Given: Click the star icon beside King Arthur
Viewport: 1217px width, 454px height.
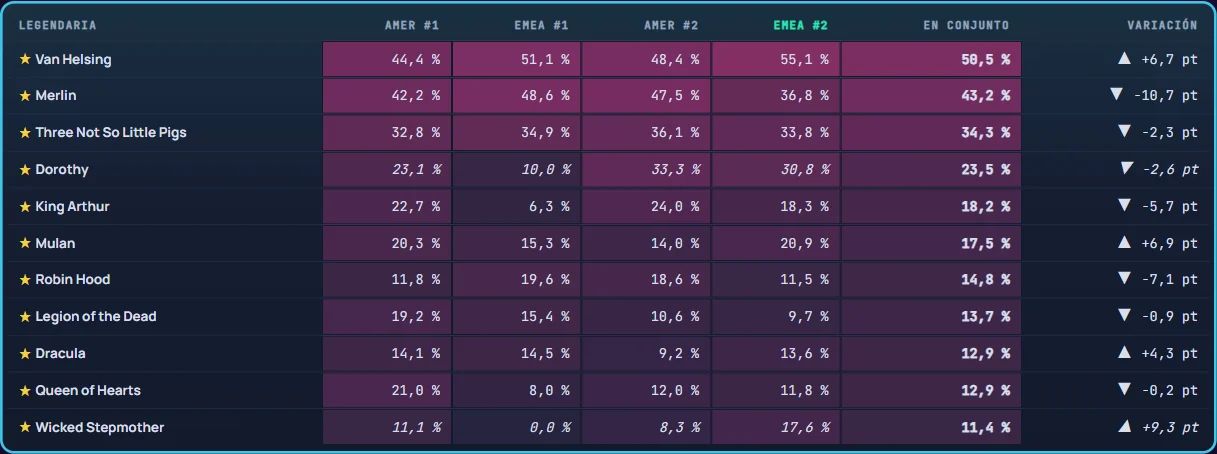Looking at the screenshot, I should (x=25, y=207).
